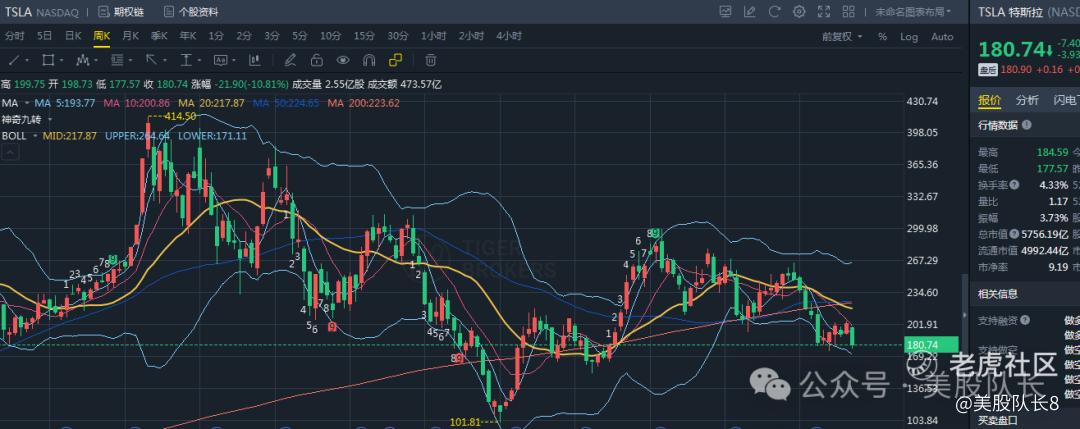Toggle the % percentage axis scale
The height and width of the screenshot is (429, 1080).
pyautogui.click(x=882, y=36)
